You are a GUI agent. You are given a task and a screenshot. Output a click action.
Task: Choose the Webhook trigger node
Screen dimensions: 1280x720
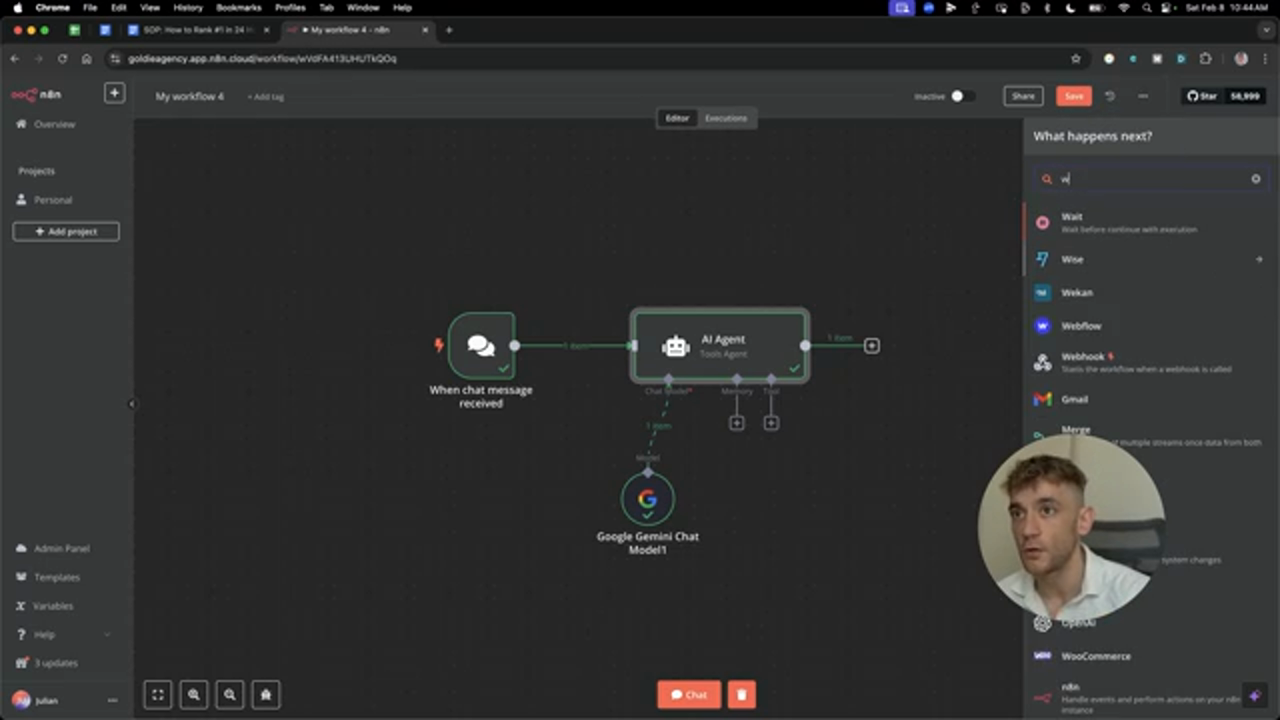(1150, 362)
